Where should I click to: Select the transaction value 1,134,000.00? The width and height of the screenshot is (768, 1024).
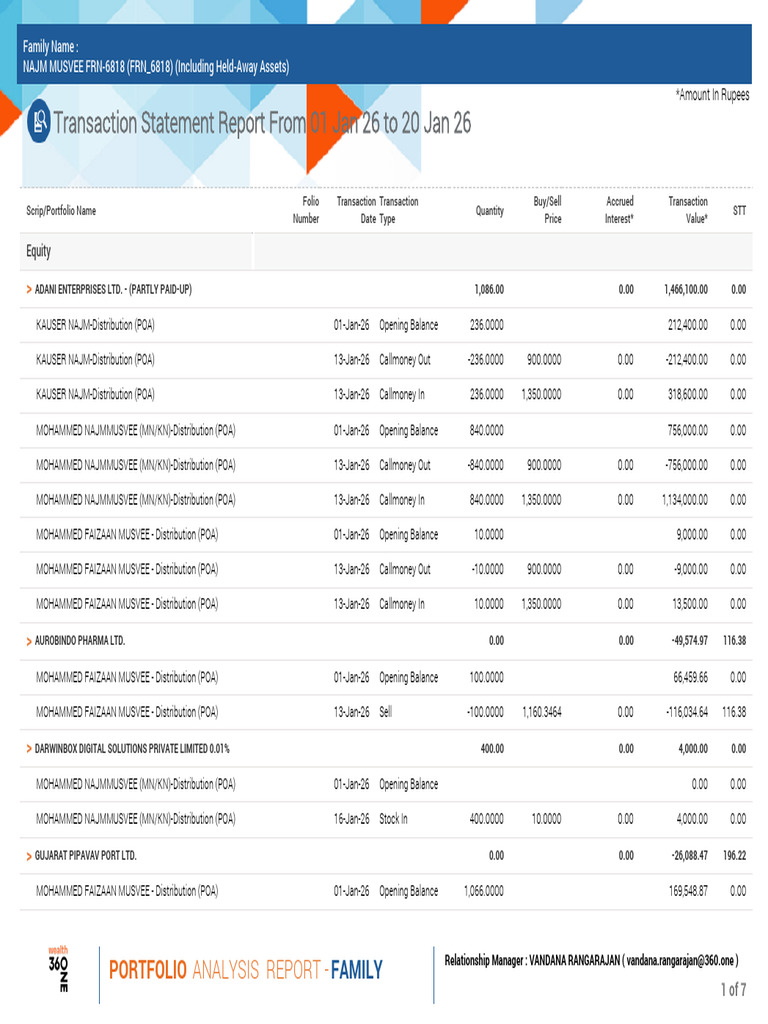(x=685, y=500)
